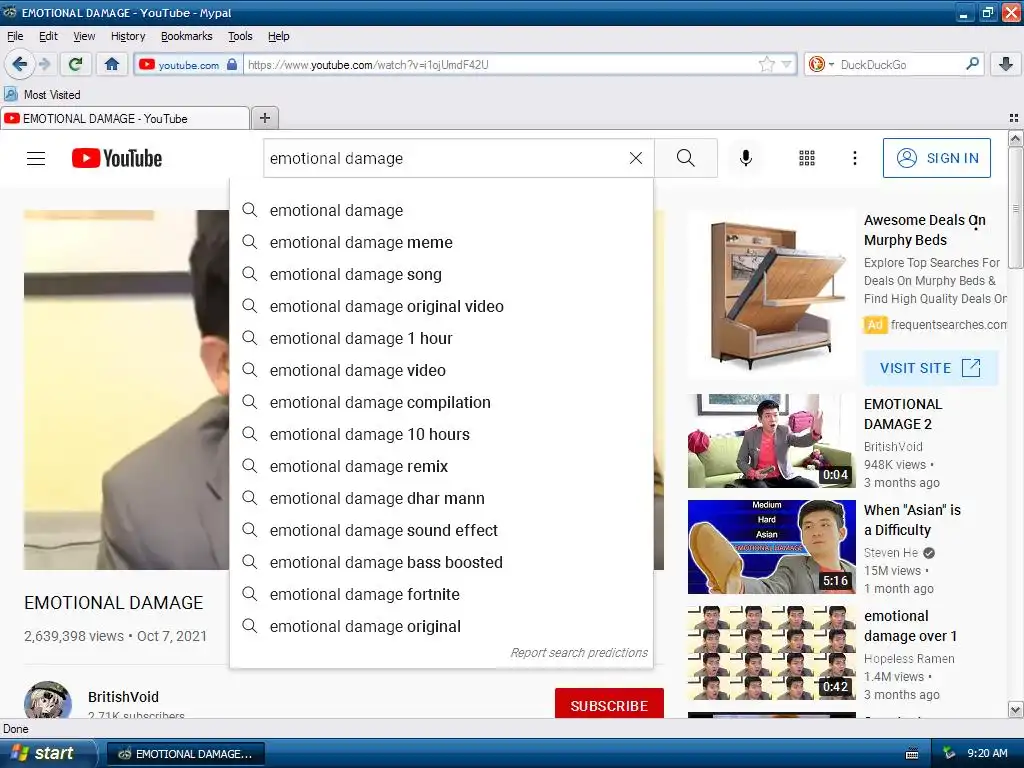This screenshot has height=768, width=1024.
Task: Click the keyboard icon in the system tray
Action: tap(912, 754)
